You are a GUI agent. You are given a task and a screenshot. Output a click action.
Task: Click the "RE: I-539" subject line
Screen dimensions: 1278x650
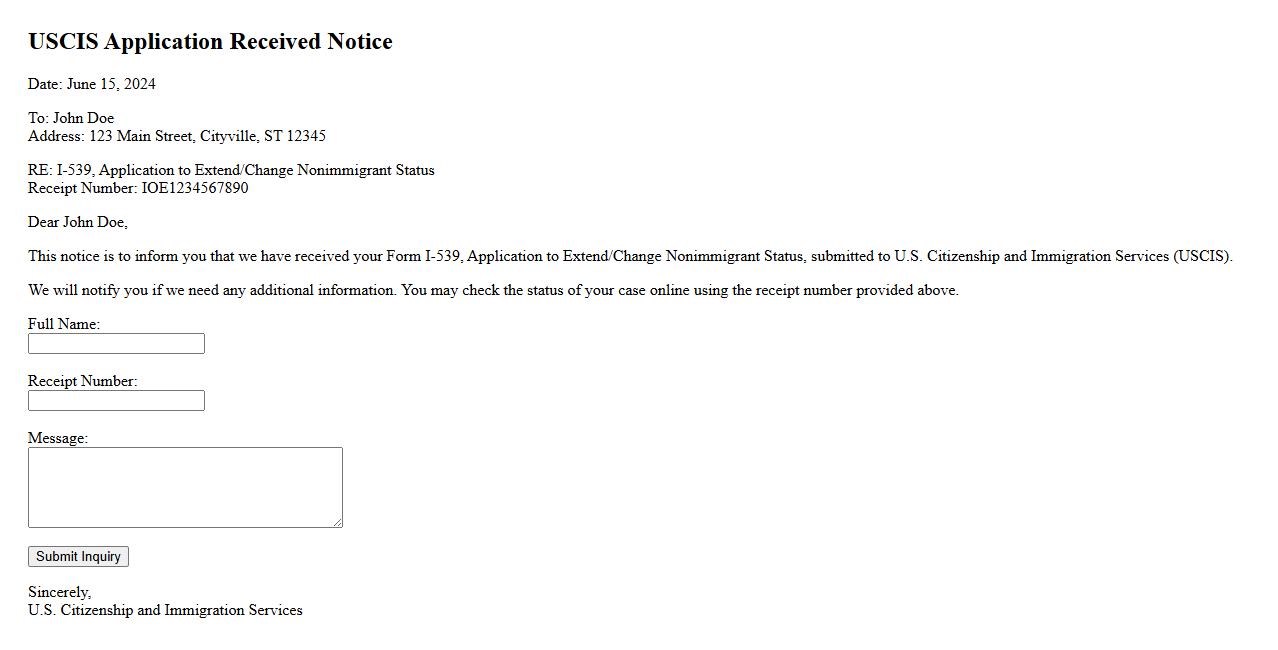coord(231,170)
